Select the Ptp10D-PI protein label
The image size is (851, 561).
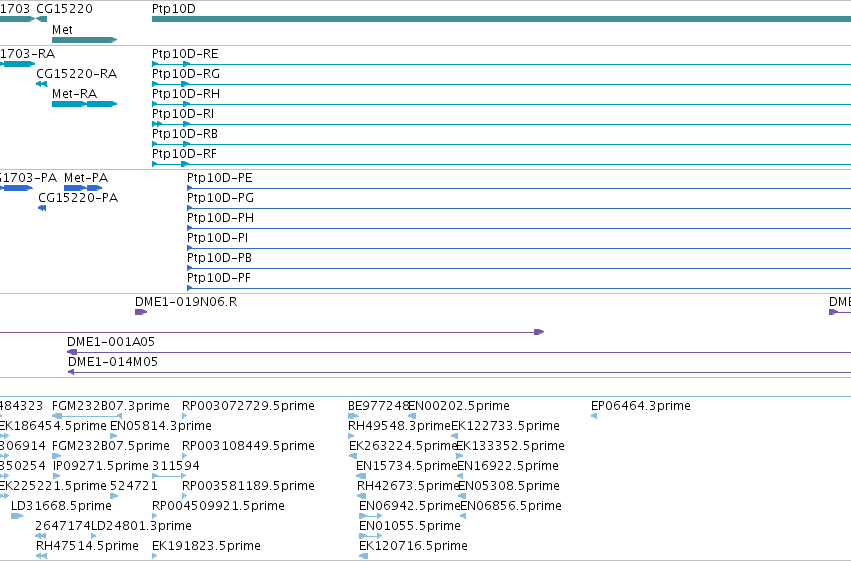(x=218, y=238)
